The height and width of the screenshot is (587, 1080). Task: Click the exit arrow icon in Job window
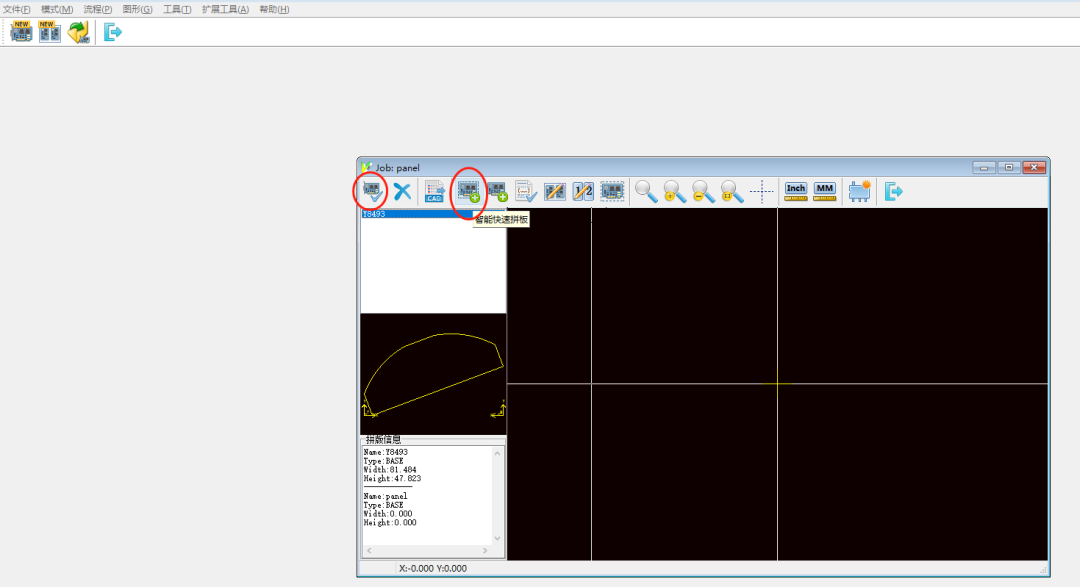click(x=893, y=192)
